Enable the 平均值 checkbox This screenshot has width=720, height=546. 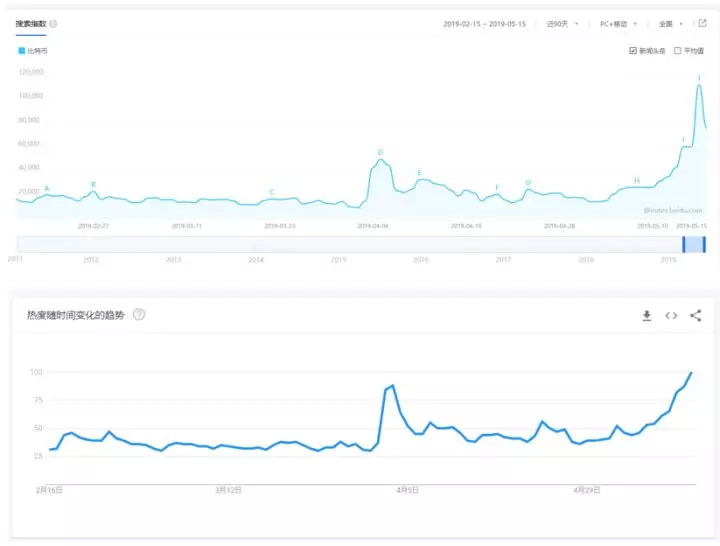point(677,50)
